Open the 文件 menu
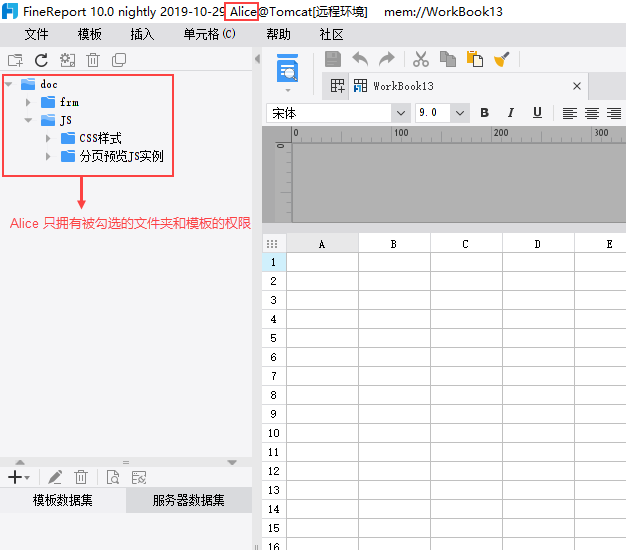This screenshot has width=626, height=550. point(36,35)
